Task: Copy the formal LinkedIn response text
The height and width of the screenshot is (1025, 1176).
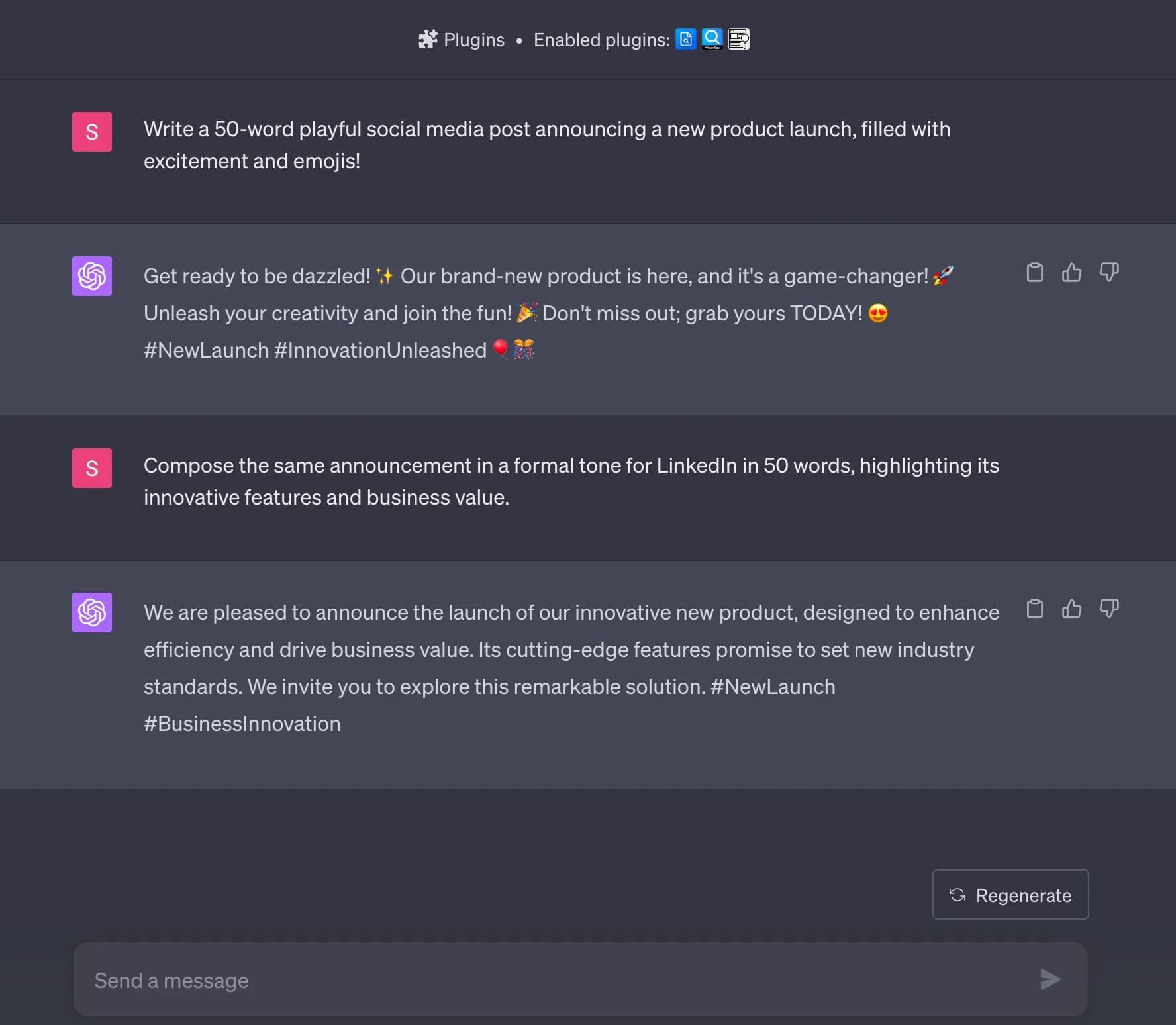Action: point(1034,609)
